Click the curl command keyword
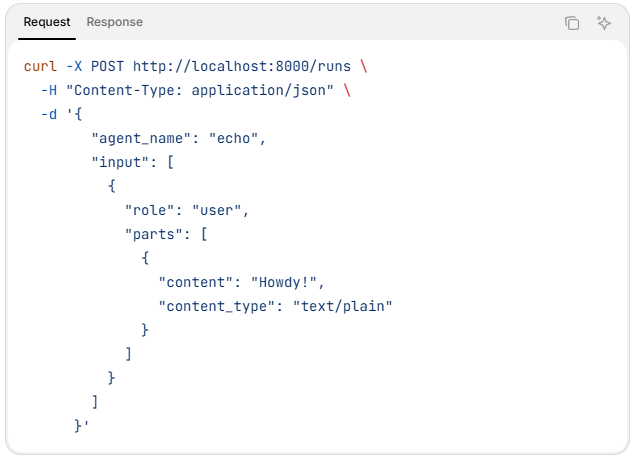Viewport: 635px width, 460px height. click(40, 66)
